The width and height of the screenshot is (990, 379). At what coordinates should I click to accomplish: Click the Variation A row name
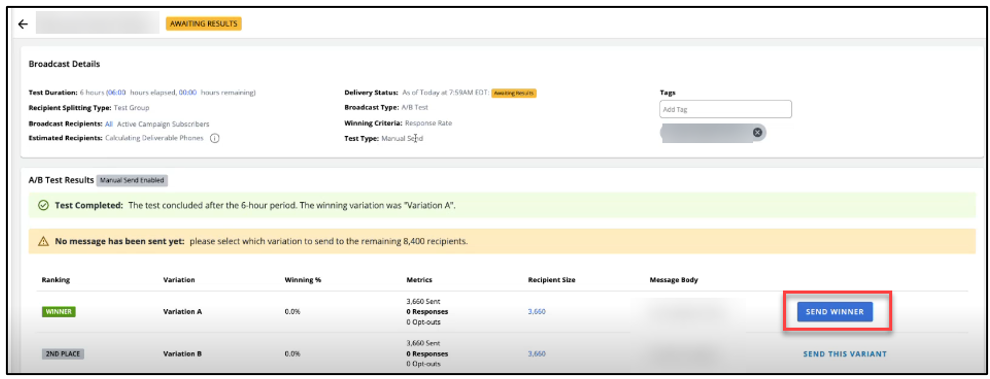point(182,312)
